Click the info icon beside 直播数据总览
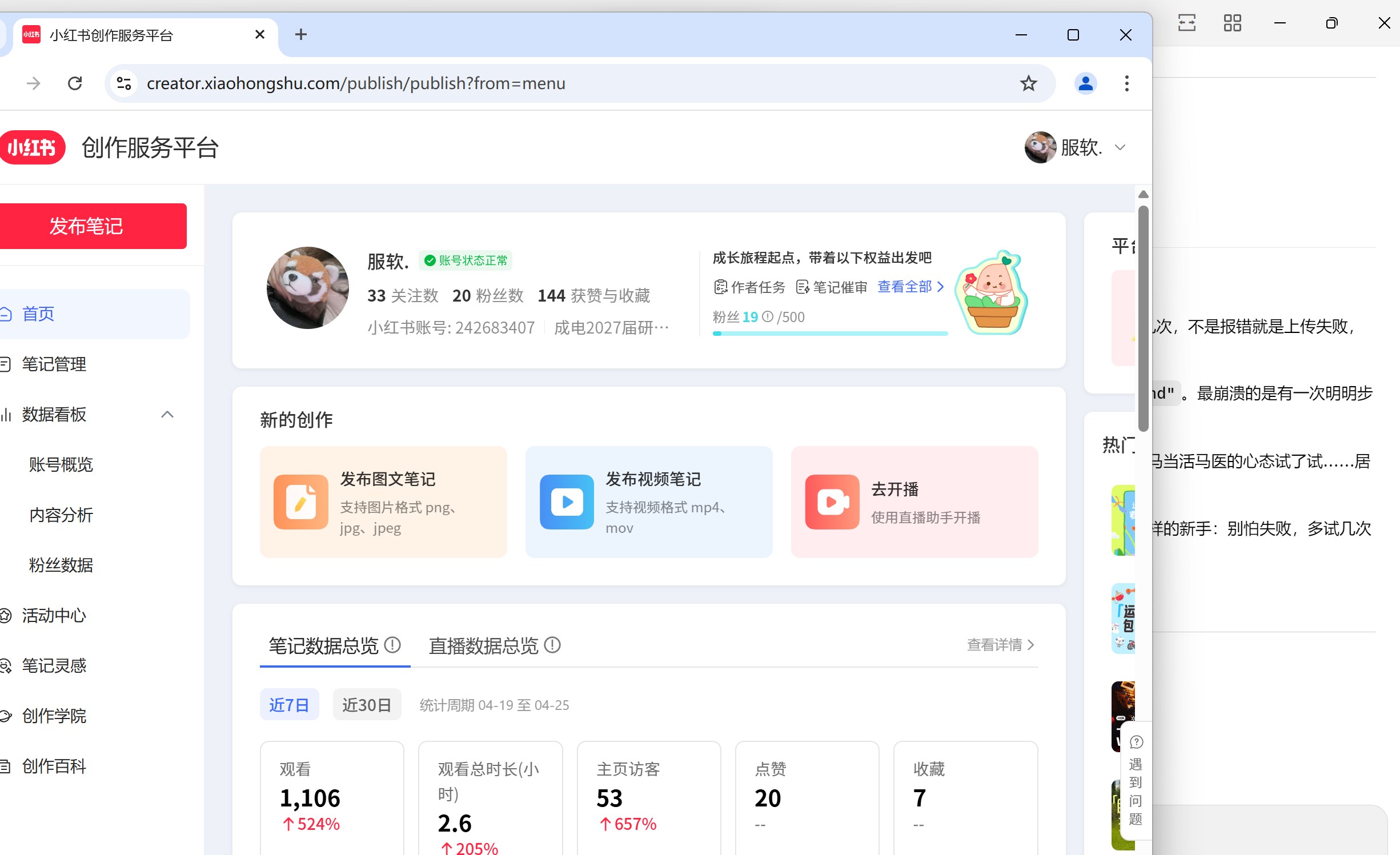Screen dimensions: 1400x855 coord(552,645)
